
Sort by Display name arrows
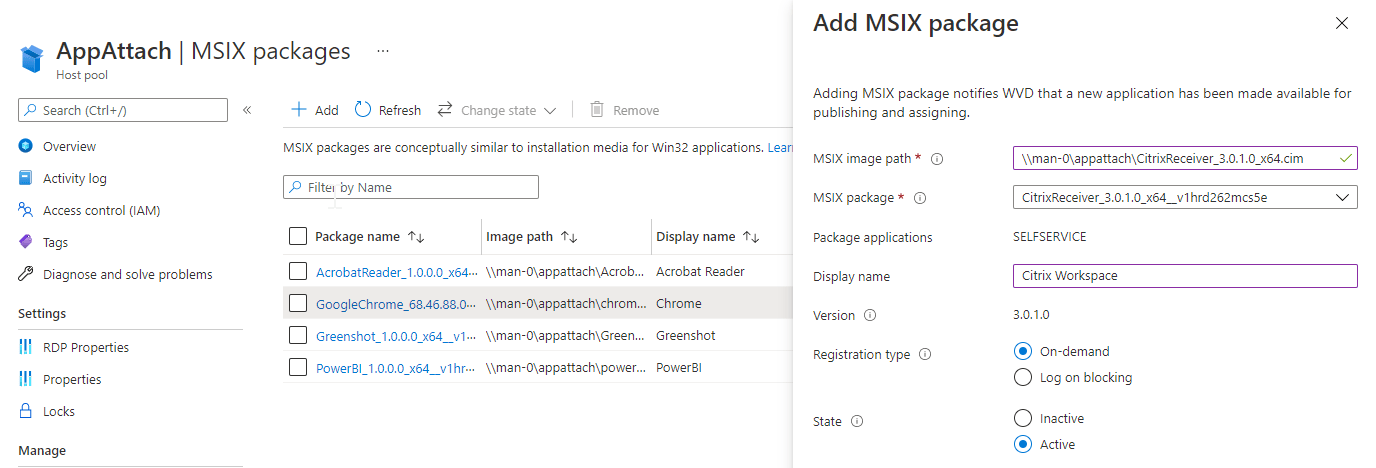point(752,237)
